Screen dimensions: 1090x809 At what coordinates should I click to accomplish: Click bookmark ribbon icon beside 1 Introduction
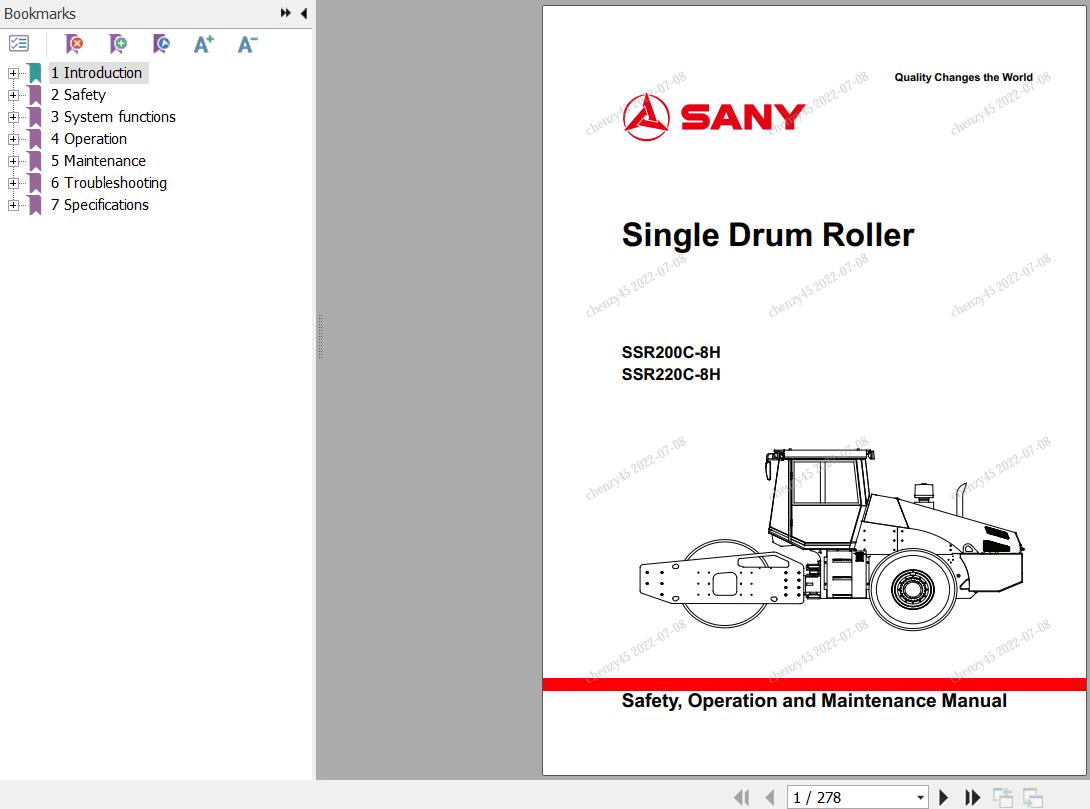pyautogui.click(x=35, y=73)
